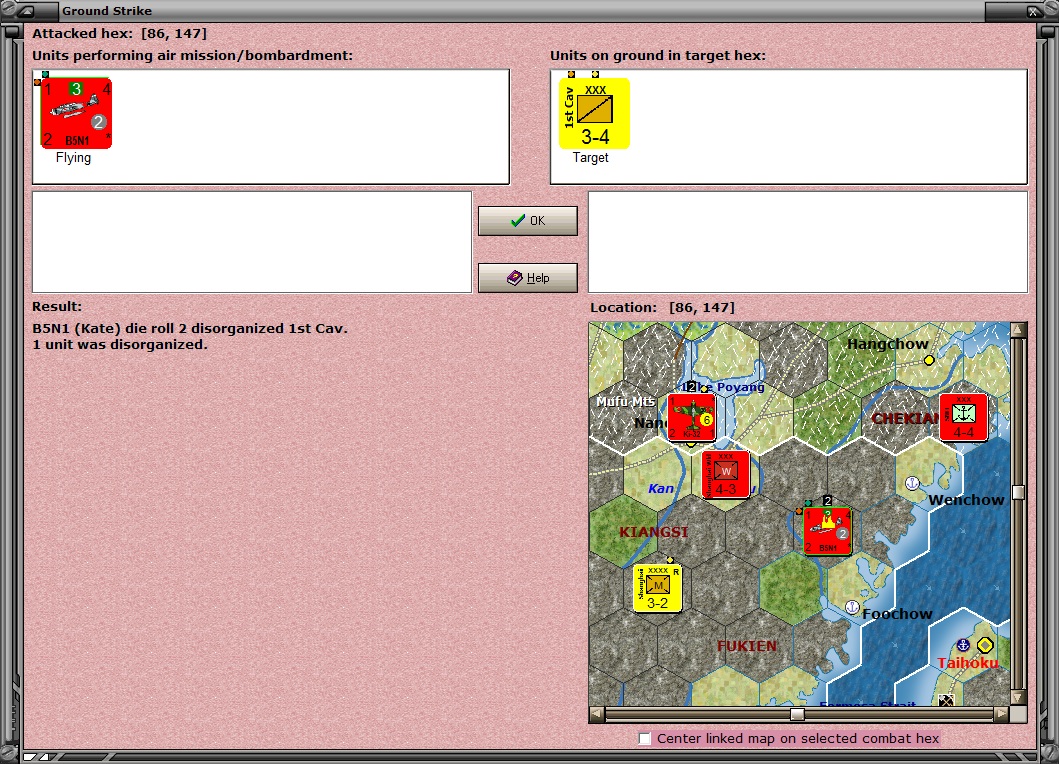
Task: Click the Wenchow port anchor icon
Action: point(912,483)
